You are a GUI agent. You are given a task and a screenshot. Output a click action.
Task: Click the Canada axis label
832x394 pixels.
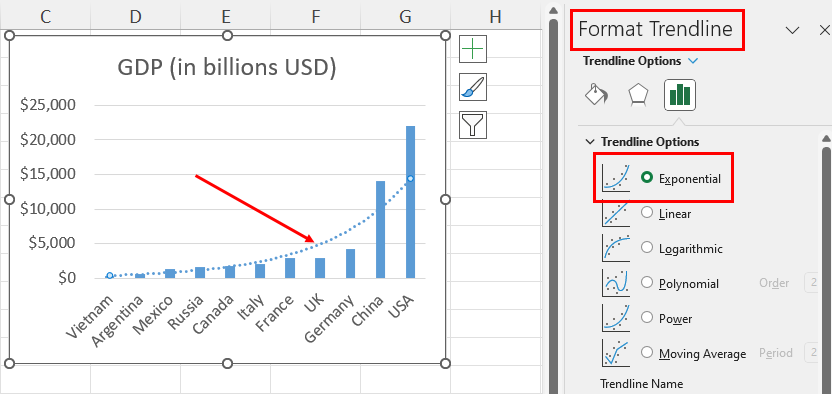click(x=214, y=315)
